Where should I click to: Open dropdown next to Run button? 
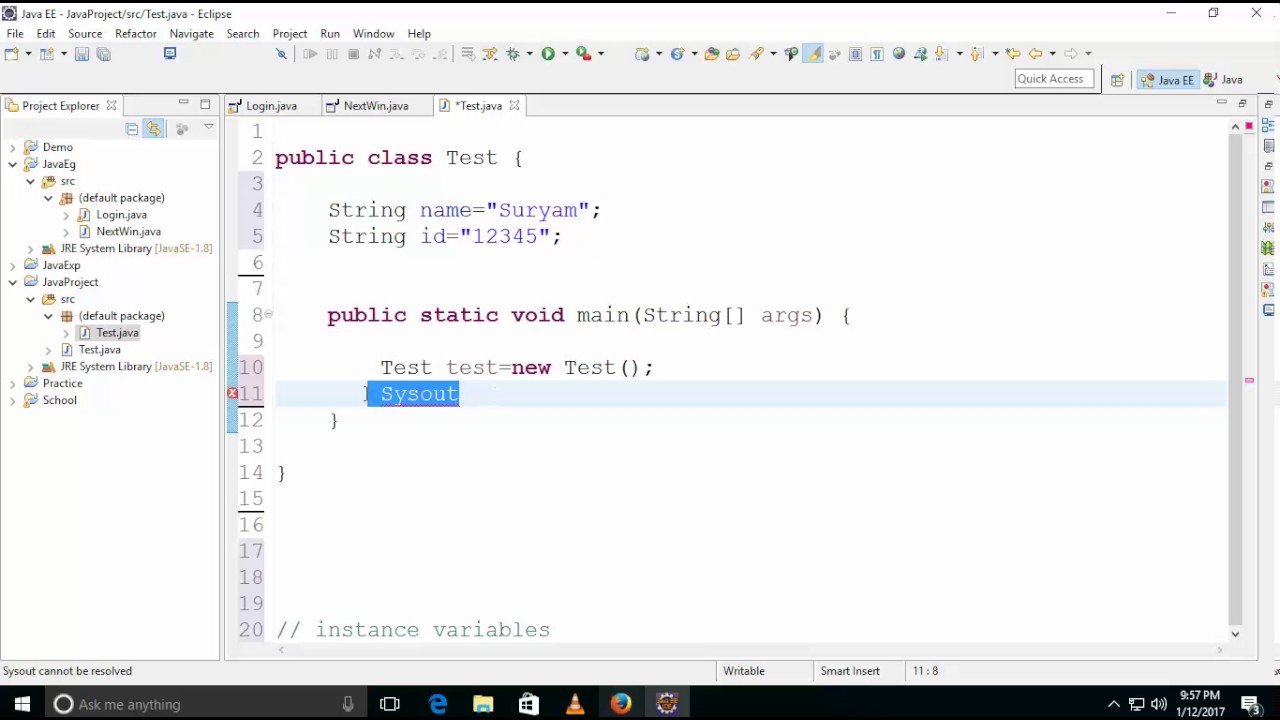click(565, 54)
